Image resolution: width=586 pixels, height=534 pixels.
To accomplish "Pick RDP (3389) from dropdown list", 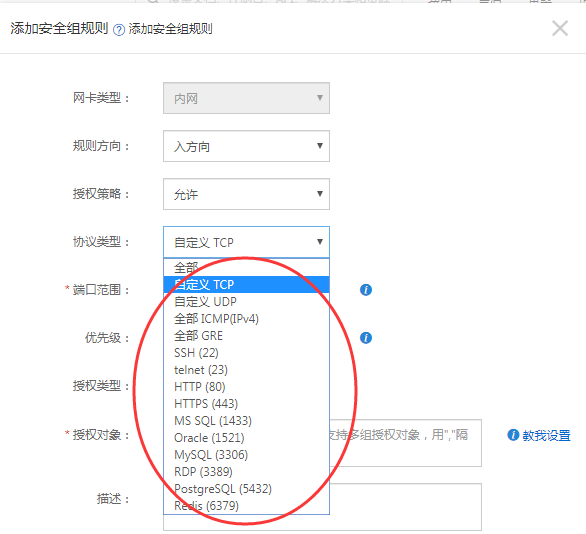I will pyautogui.click(x=246, y=472).
